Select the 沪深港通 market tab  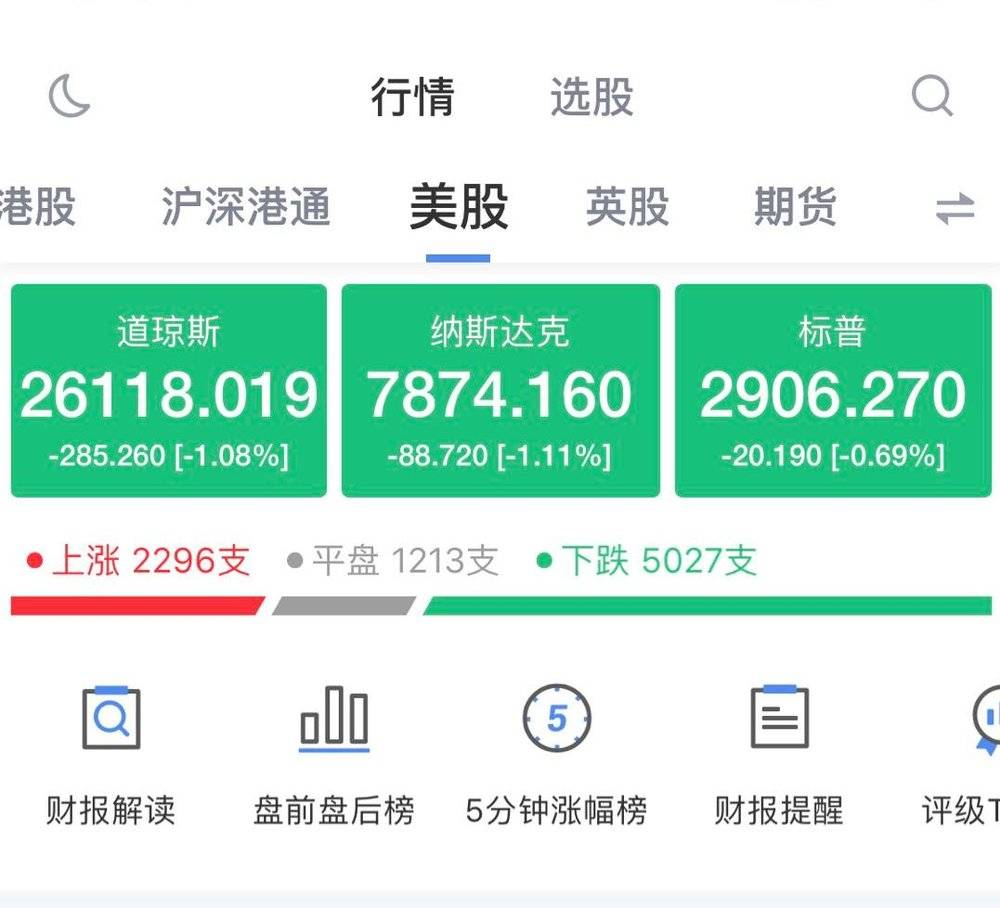[x=246, y=207]
